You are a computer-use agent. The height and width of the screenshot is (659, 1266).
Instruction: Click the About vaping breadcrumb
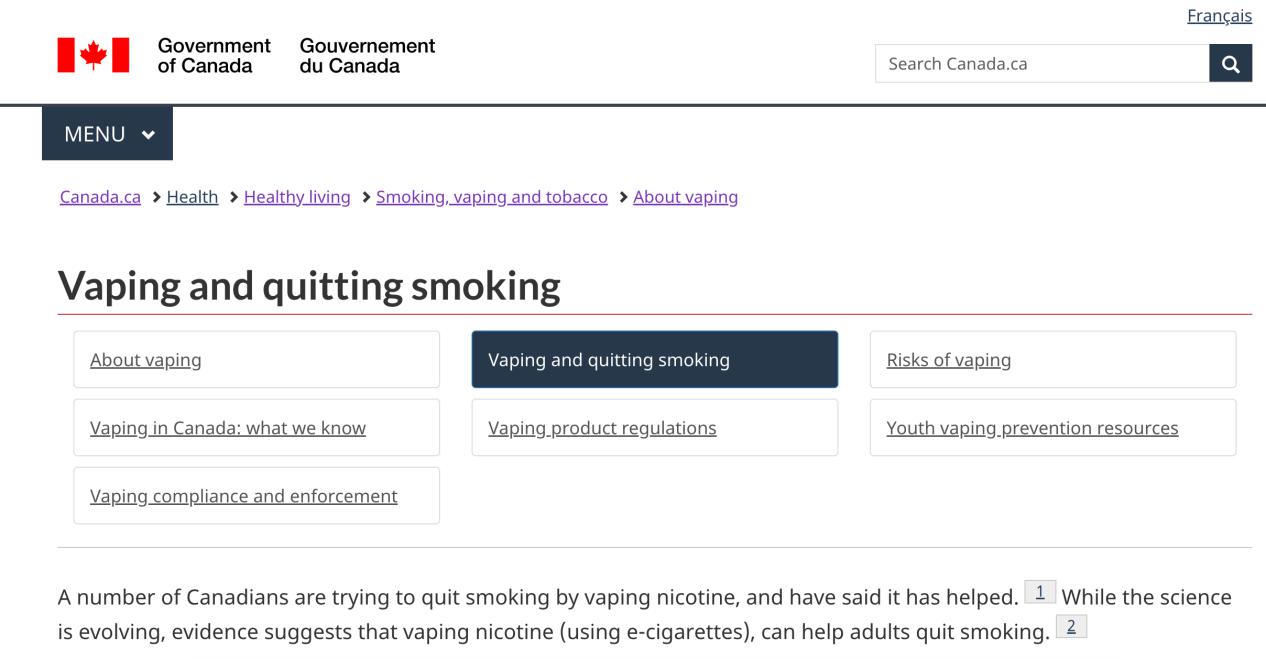686,197
